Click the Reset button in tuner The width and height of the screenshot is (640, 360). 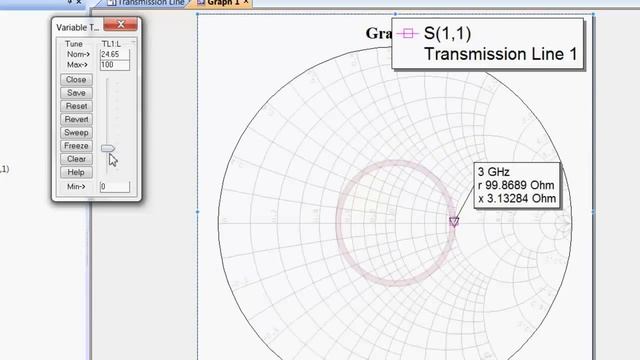(76, 106)
